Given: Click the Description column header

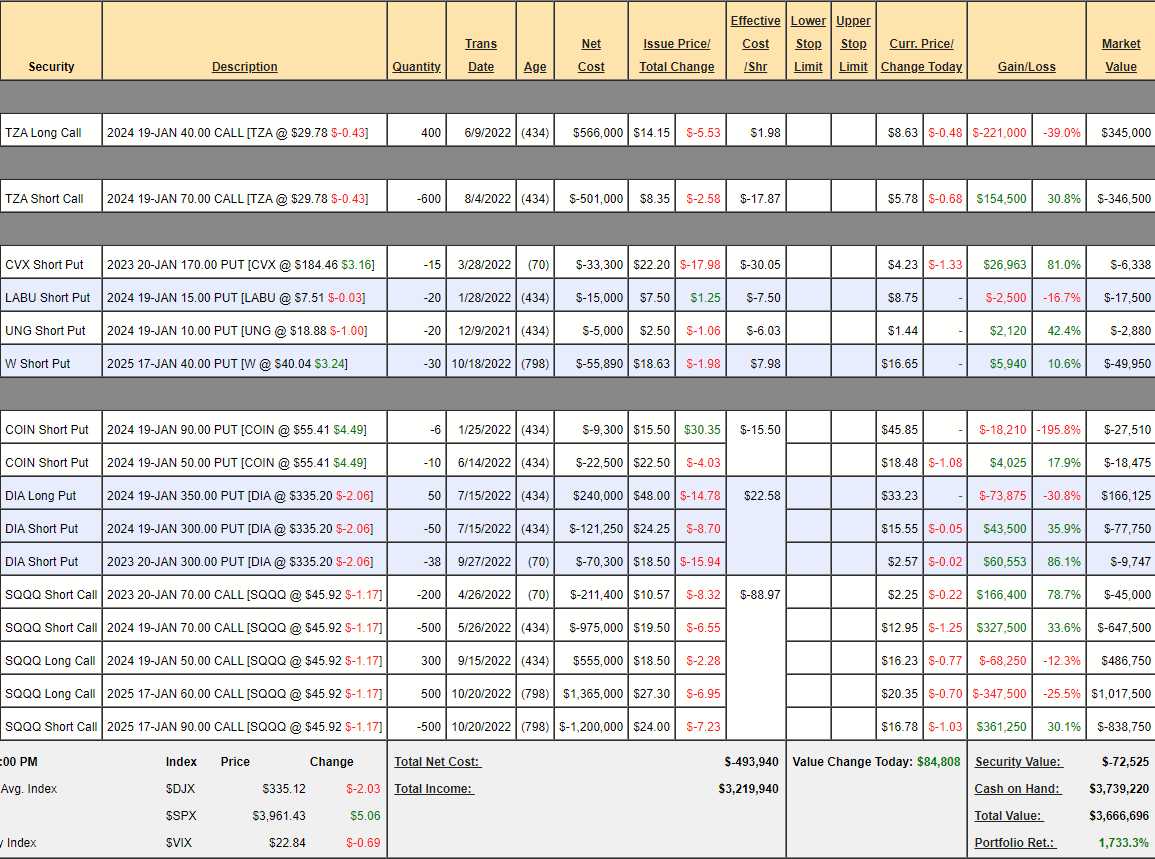Looking at the screenshot, I should [244, 67].
